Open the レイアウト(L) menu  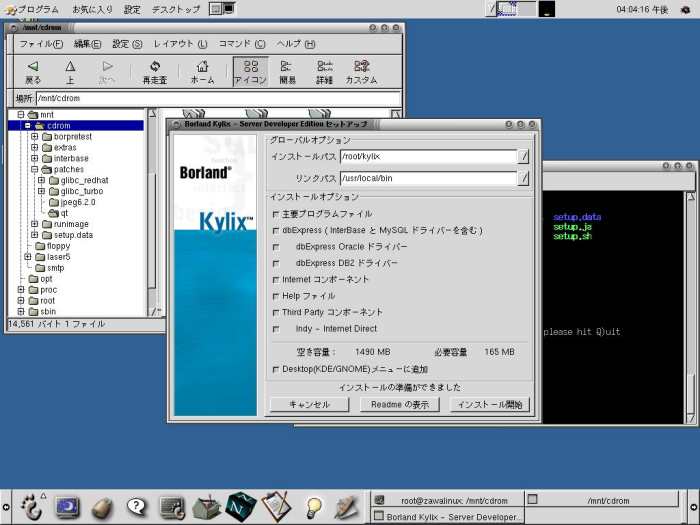point(180,44)
